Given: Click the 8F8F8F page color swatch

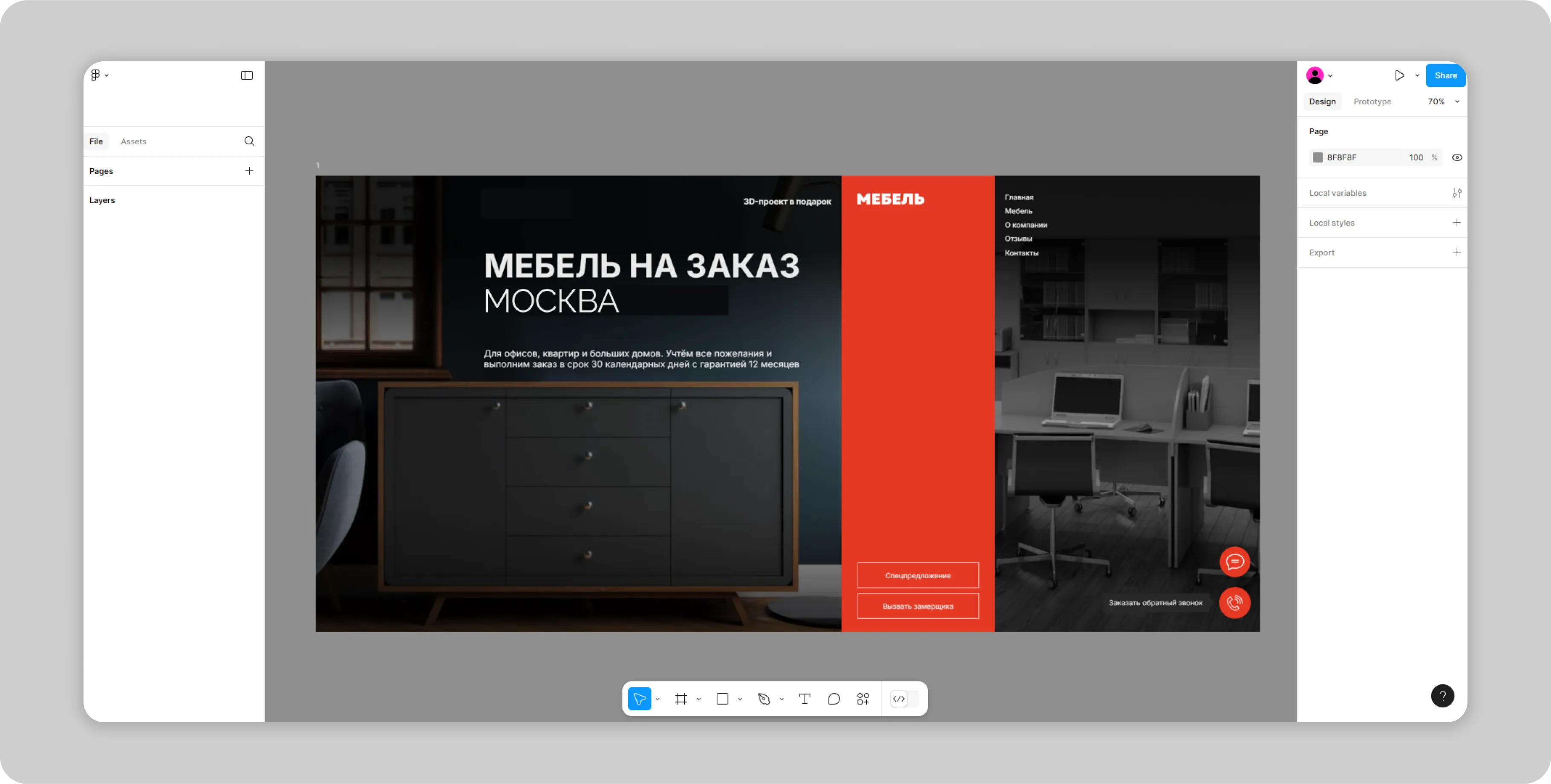Looking at the screenshot, I should point(1317,158).
